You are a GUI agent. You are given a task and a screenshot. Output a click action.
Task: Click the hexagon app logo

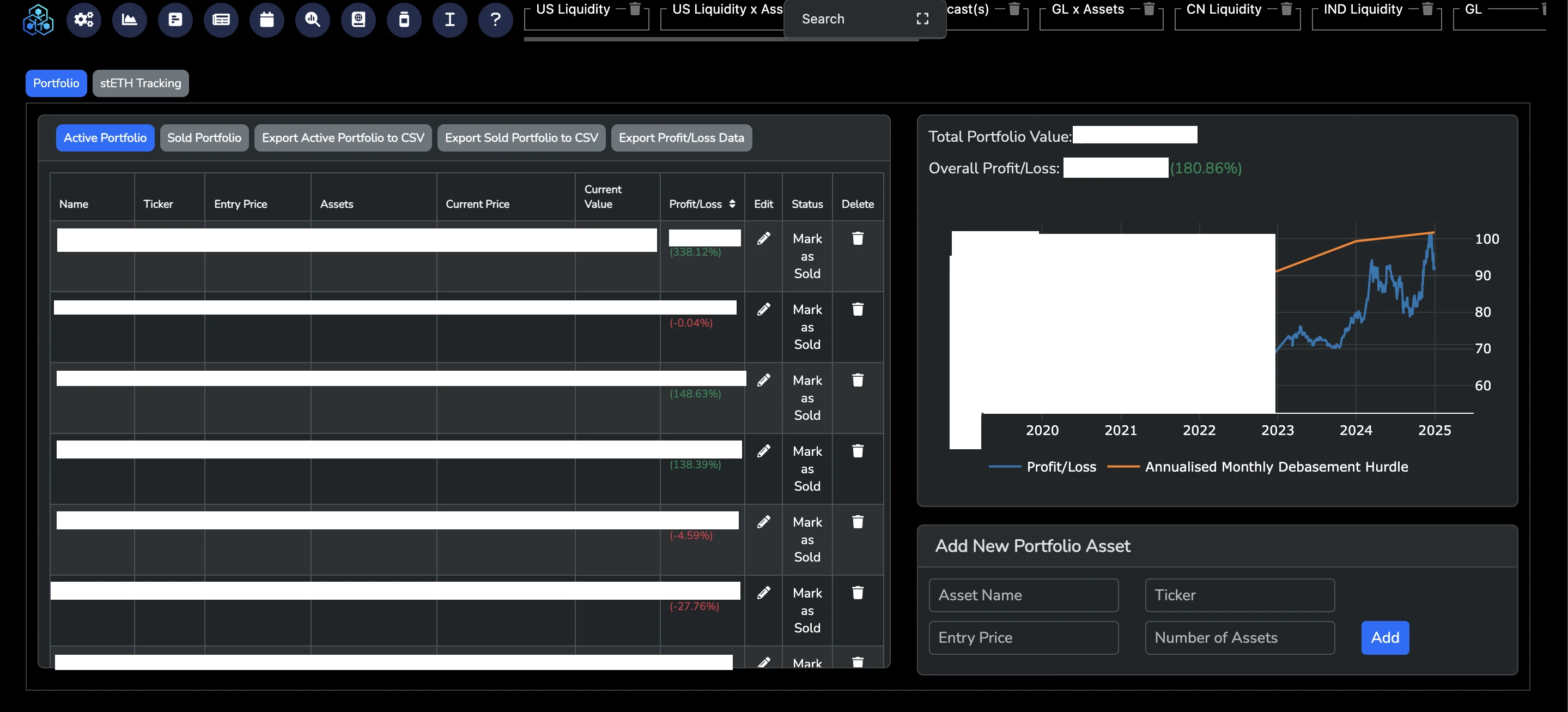click(38, 20)
